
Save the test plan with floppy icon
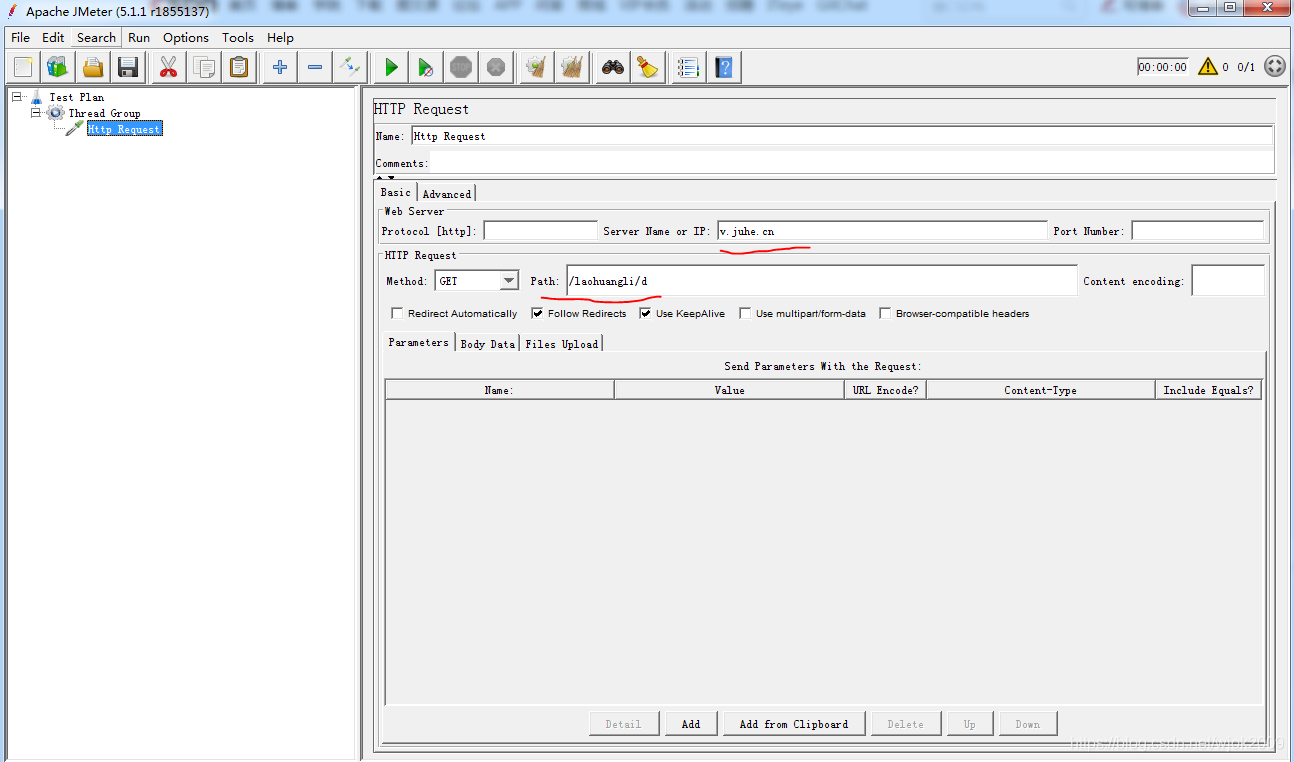click(128, 67)
